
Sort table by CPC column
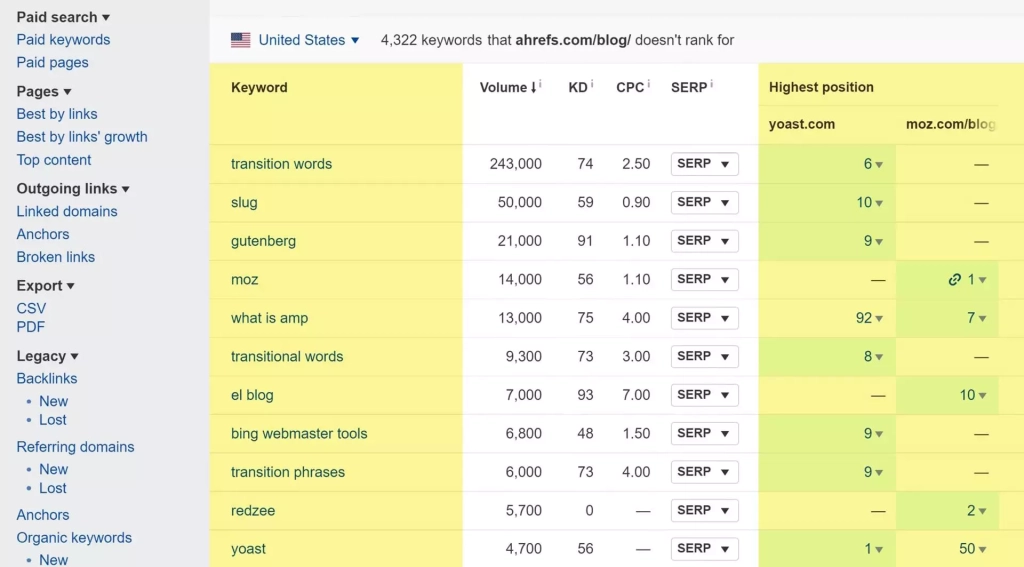coord(630,88)
